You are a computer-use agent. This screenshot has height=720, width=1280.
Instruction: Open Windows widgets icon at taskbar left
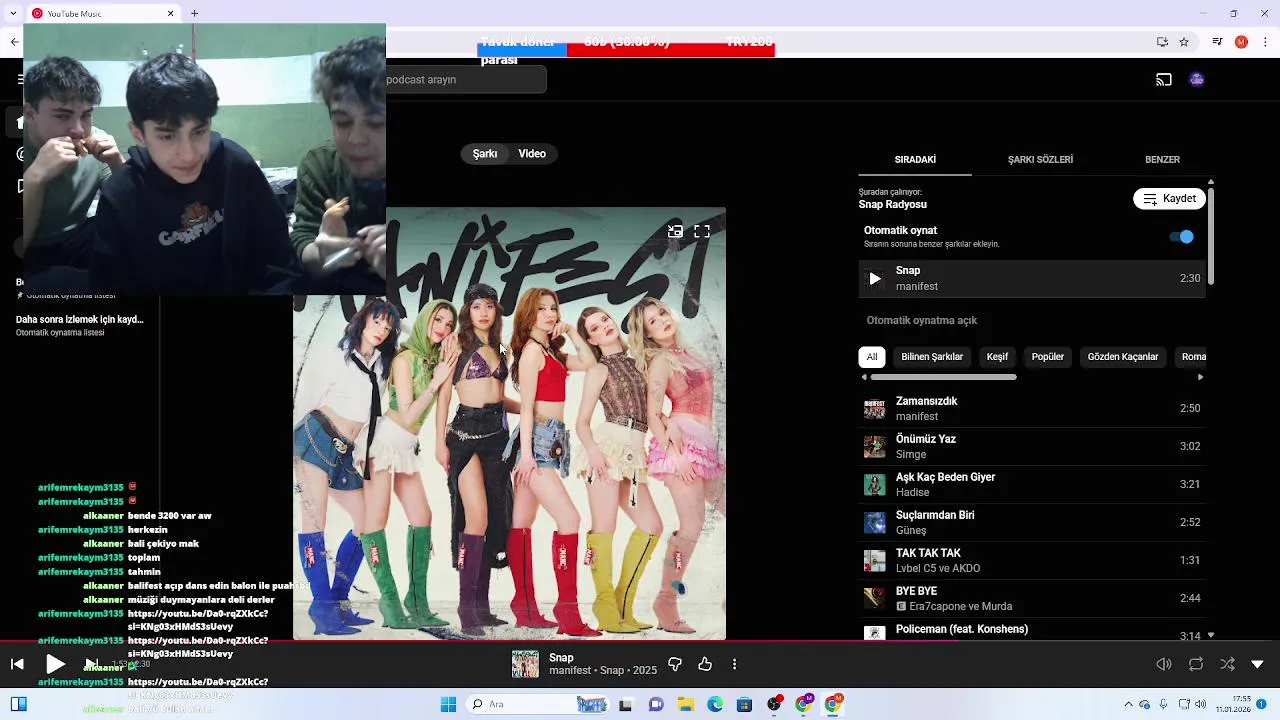(18, 704)
